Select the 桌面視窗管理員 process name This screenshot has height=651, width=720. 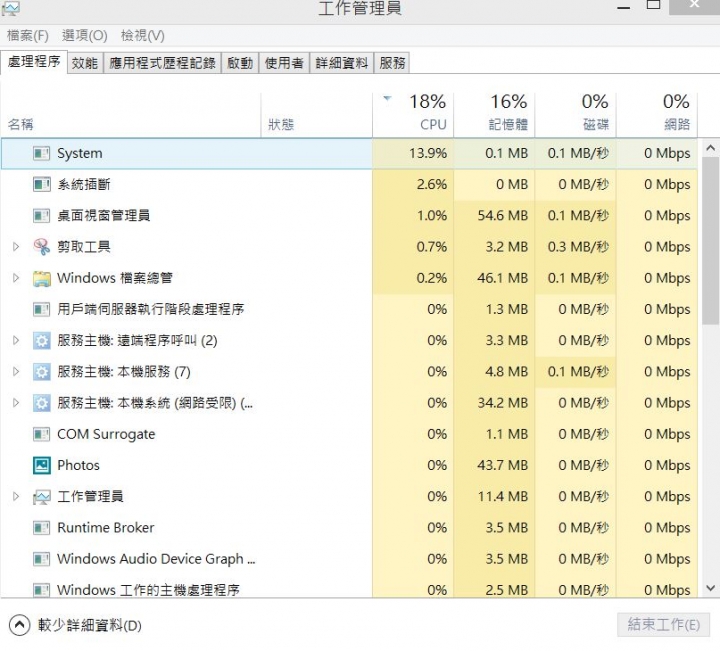[x=104, y=216]
